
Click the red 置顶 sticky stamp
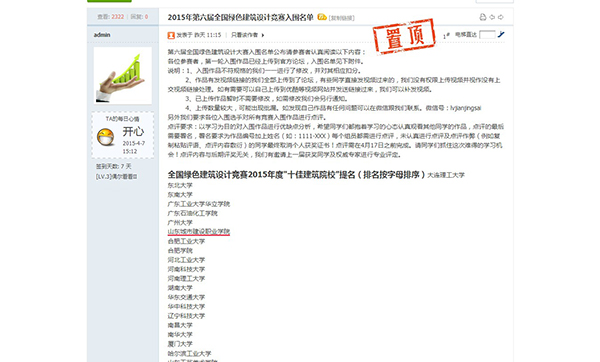(x=404, y=36)
